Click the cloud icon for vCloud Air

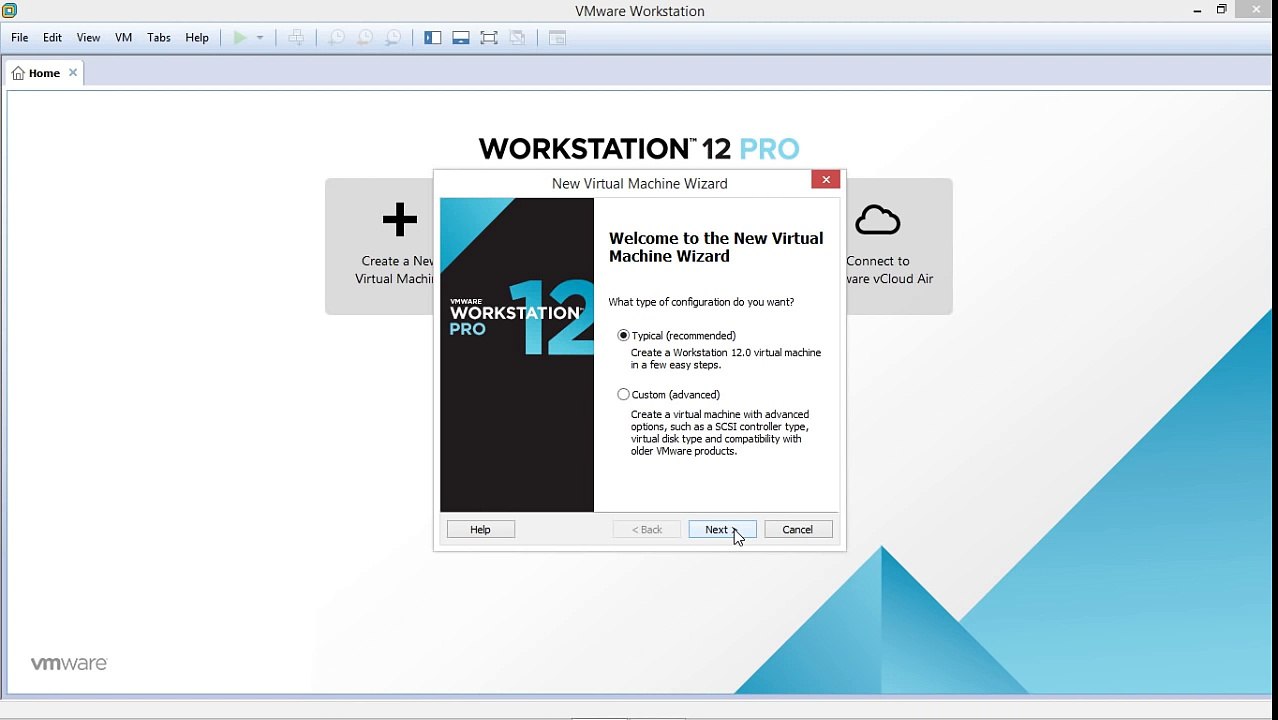click(x=878, y=220)
